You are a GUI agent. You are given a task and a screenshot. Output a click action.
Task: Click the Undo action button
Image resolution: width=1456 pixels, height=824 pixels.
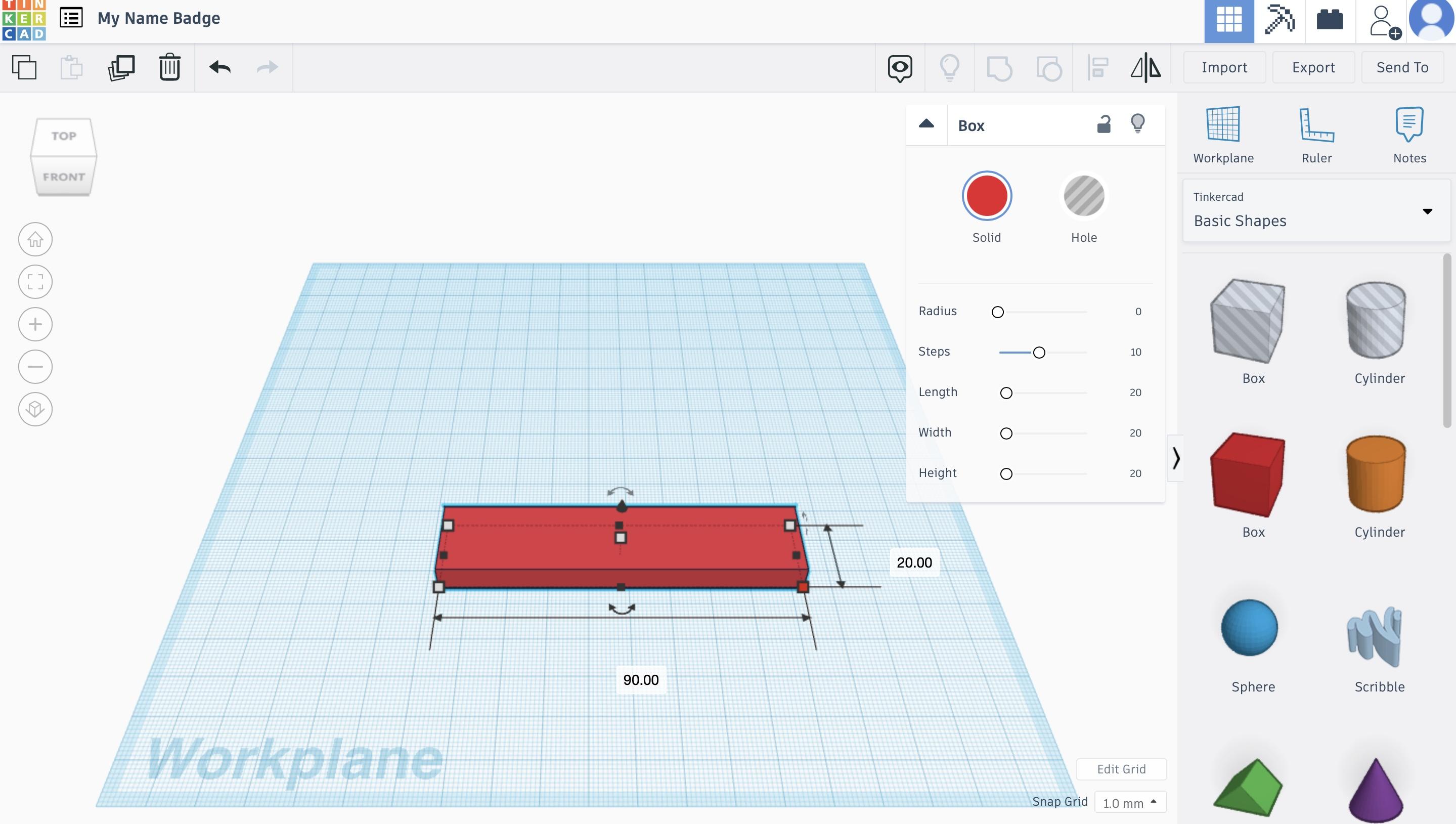pyautogui.click(x=219, y=67)
